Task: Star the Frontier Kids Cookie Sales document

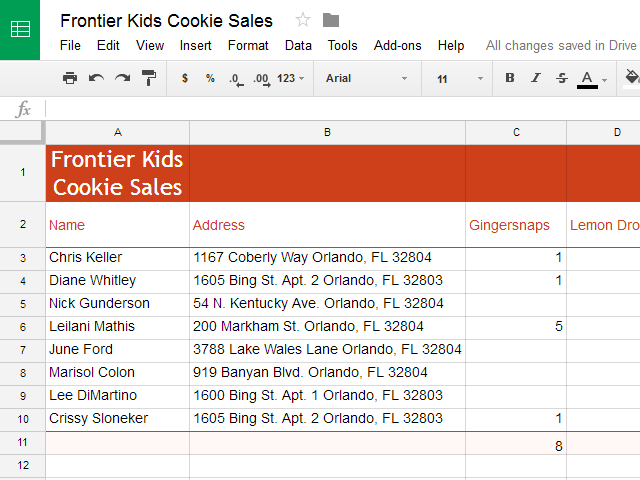Action: pyautogui.click(x=303, y=20)
